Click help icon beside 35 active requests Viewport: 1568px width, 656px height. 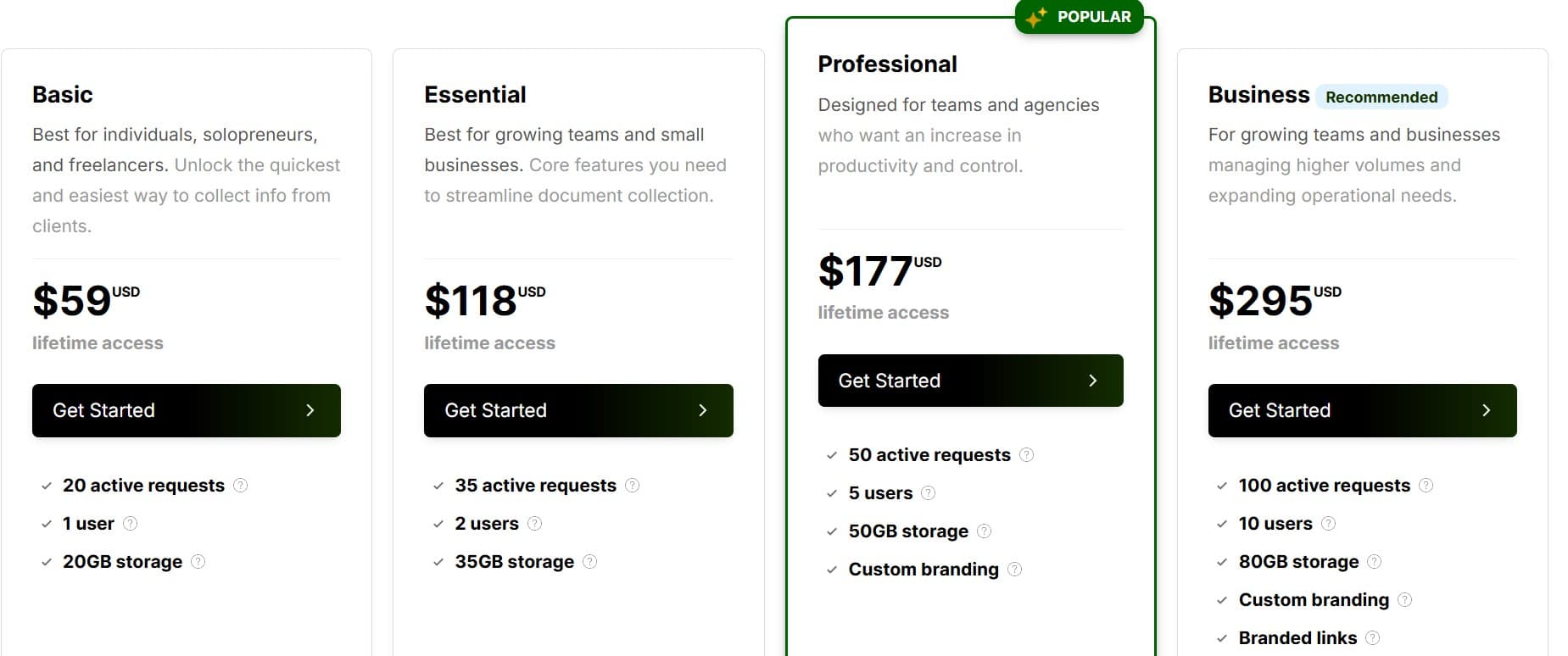[x=633, y=486]
